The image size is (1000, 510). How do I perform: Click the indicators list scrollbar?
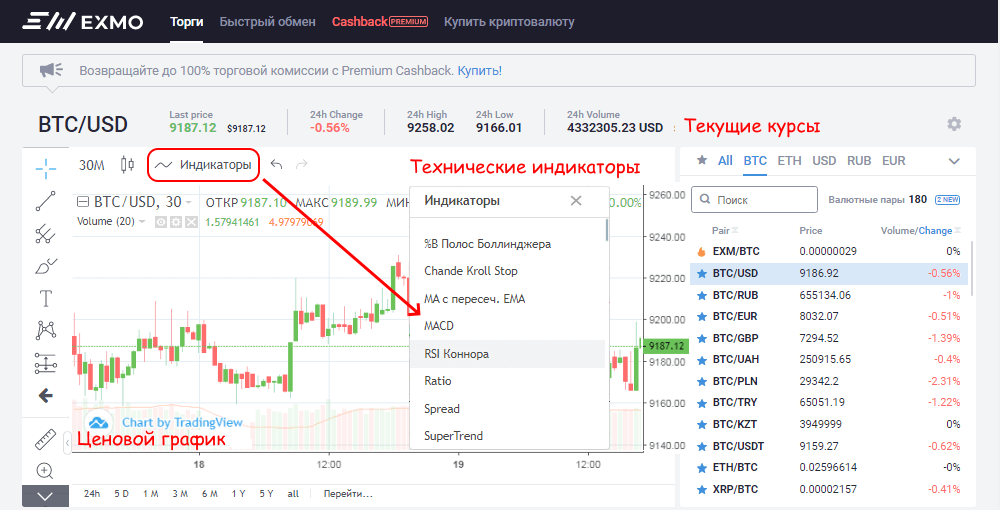(x=607, y=230)
